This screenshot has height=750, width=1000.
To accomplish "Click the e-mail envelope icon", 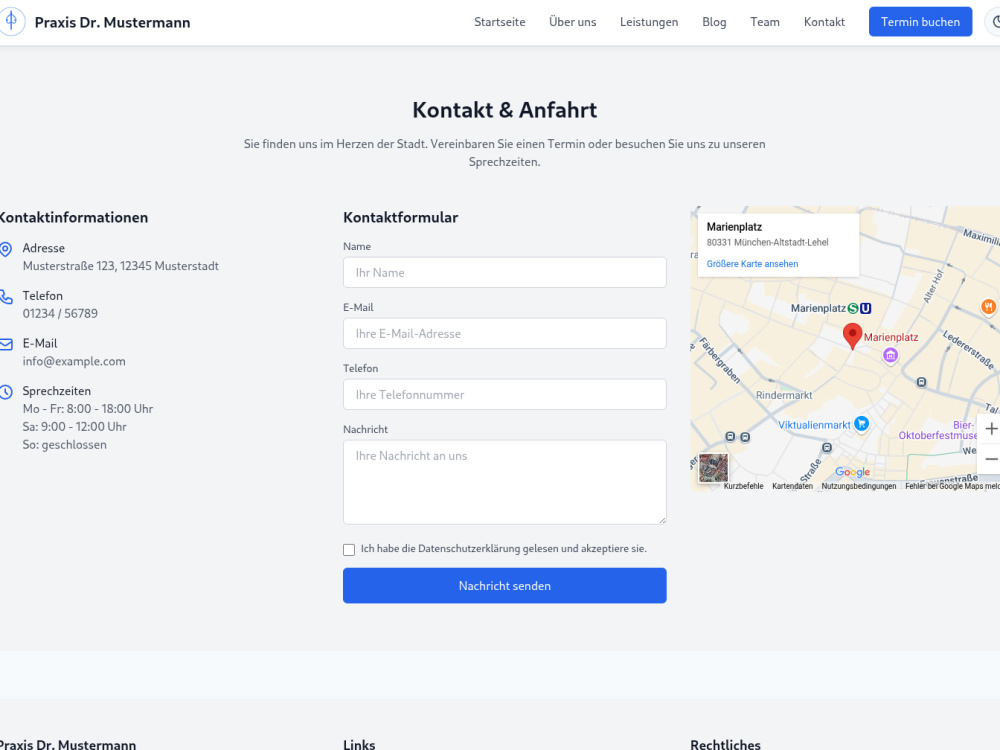I will [6, 344].
